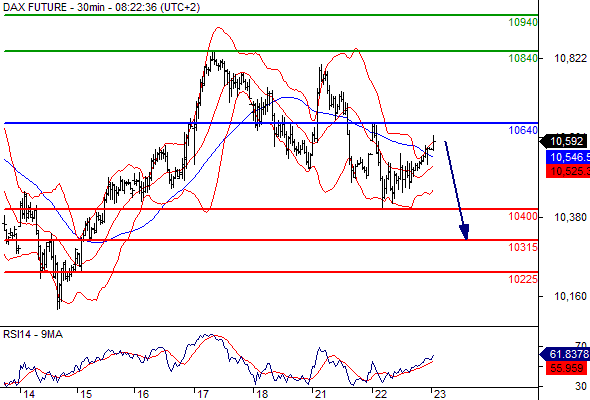Select the RSI value tag 61.8378
Viewport: 590px width, 400px height.
[565, 354]
